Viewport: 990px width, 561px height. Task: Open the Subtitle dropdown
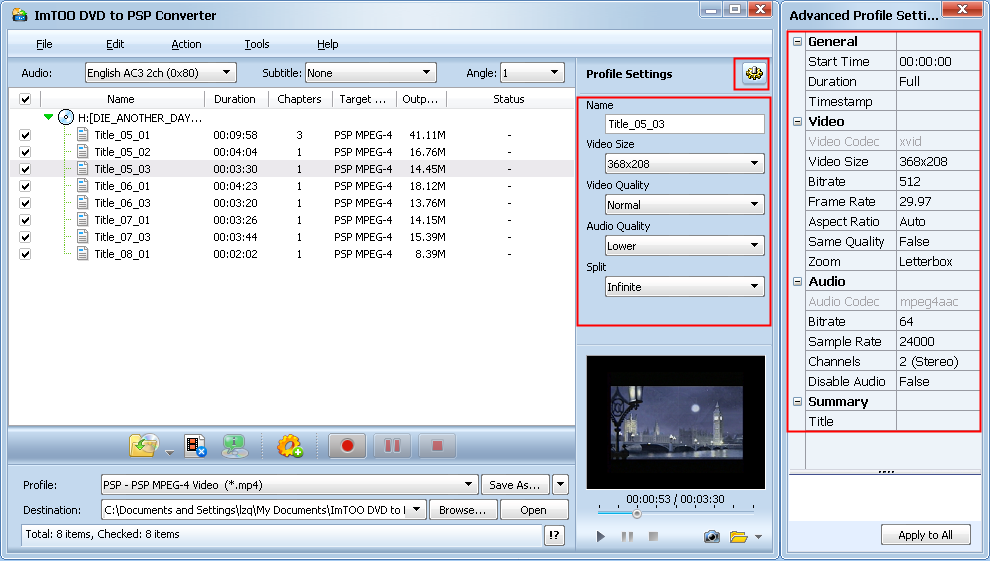click(370, 73)
